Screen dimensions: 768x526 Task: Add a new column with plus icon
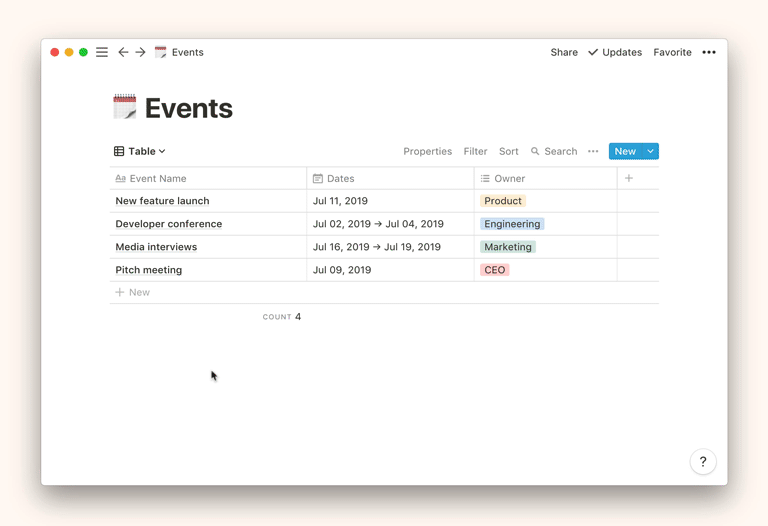click(x=629, y=178)
